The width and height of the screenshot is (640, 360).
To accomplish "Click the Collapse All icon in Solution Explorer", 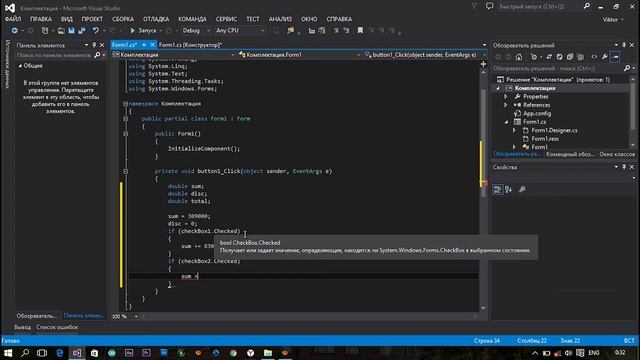I will click(570, 57).
